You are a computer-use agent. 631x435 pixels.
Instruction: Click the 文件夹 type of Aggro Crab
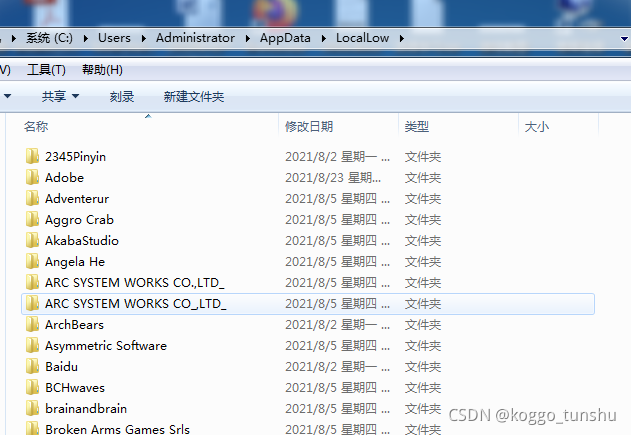423,220
